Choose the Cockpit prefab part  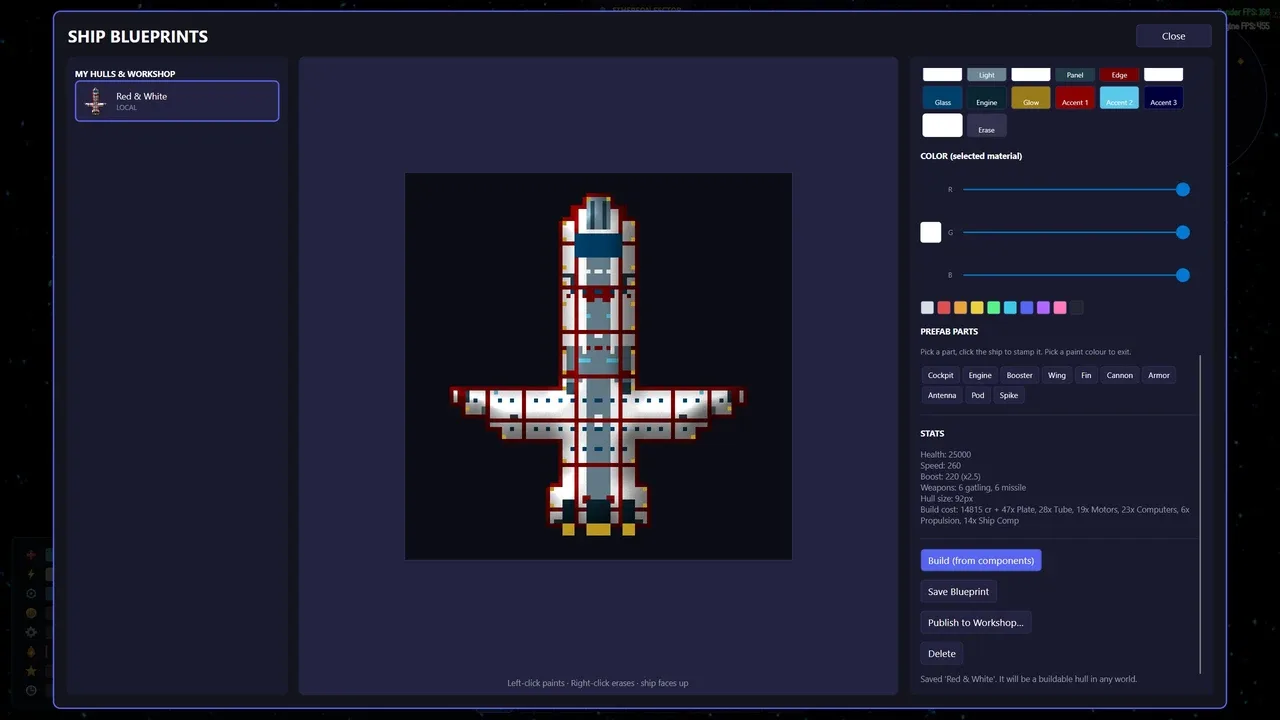click(940, 375)
